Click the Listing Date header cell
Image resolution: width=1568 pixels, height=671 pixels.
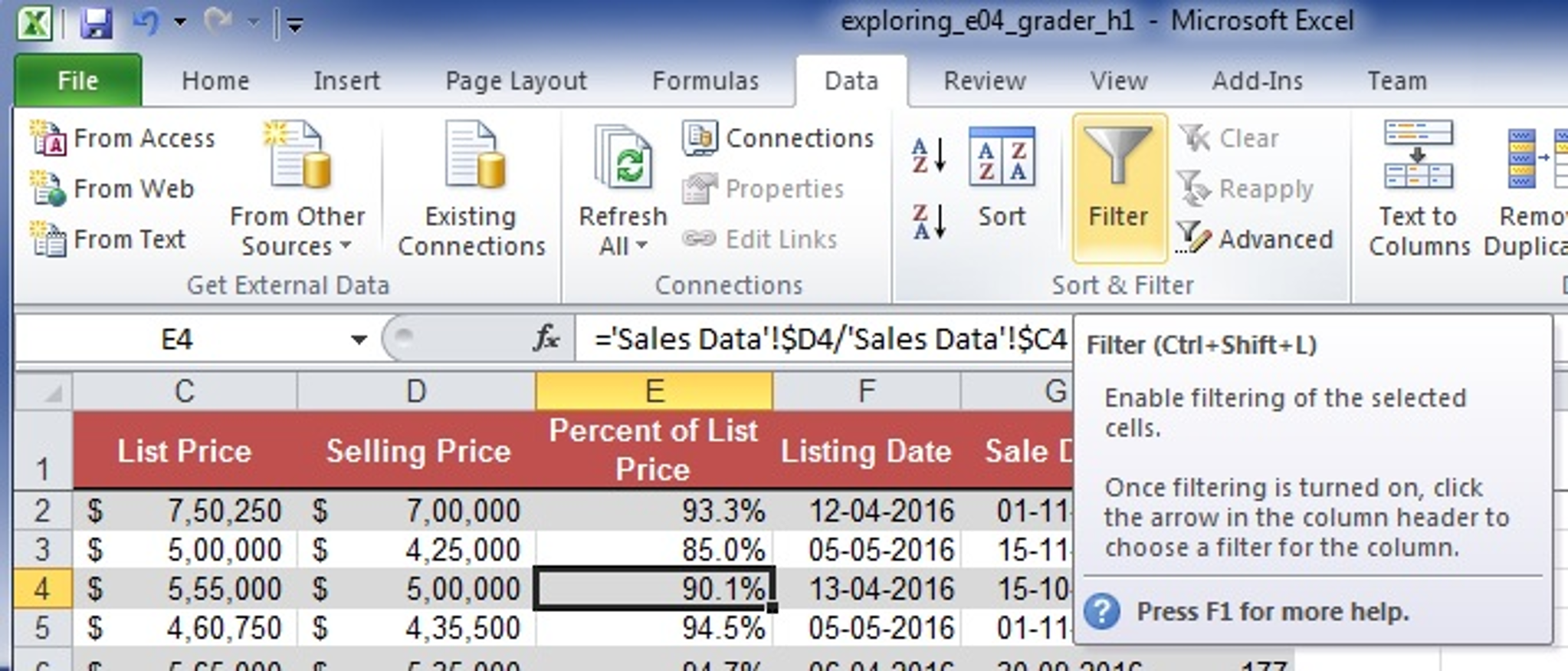(866, 451)
